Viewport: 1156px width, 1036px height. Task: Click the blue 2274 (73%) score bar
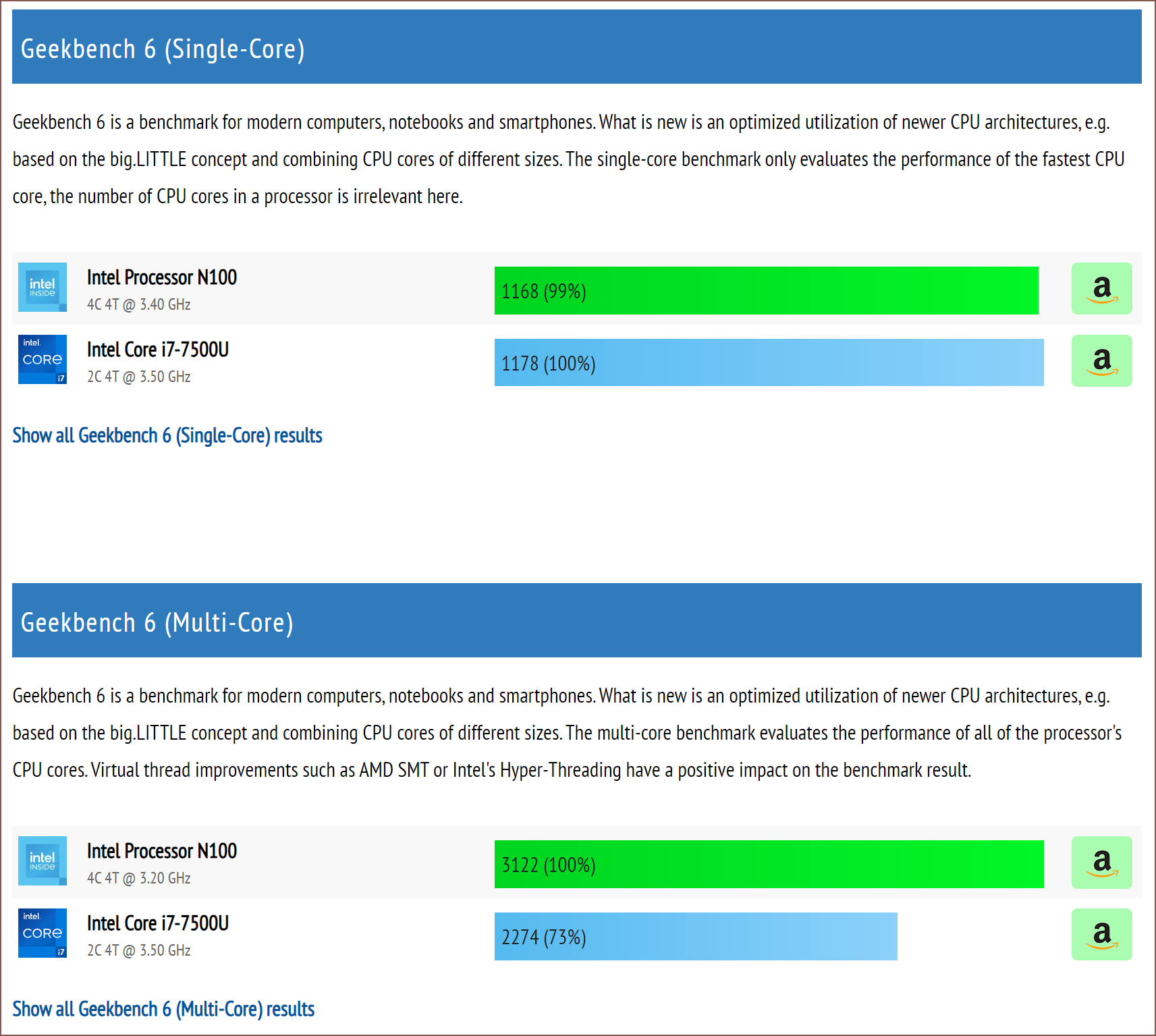pyautogui.click(x=696, y=937)
